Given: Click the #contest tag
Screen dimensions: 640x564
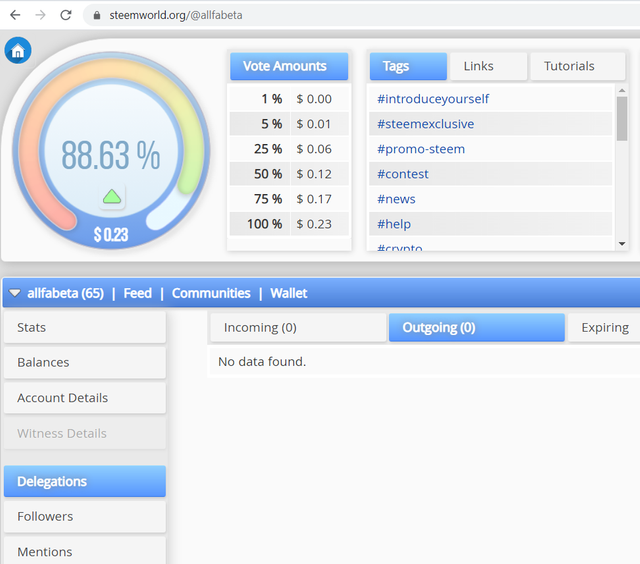Looking at the screenshot, I should (x=403, y=174).
